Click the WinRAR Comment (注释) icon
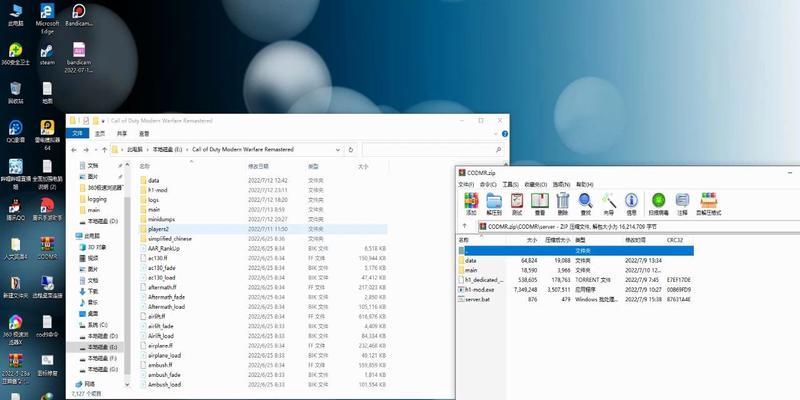 pyautogui.click(x=682, y=201)
